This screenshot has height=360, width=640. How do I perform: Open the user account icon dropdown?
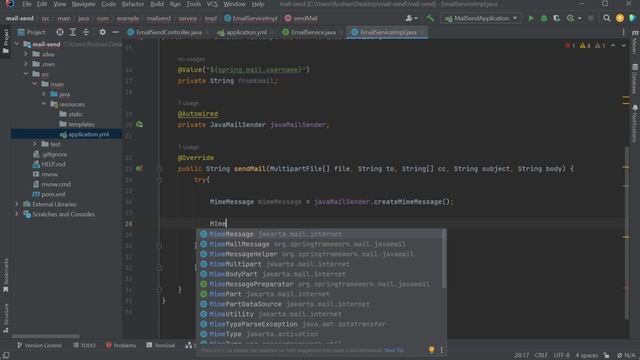[411, 18]
